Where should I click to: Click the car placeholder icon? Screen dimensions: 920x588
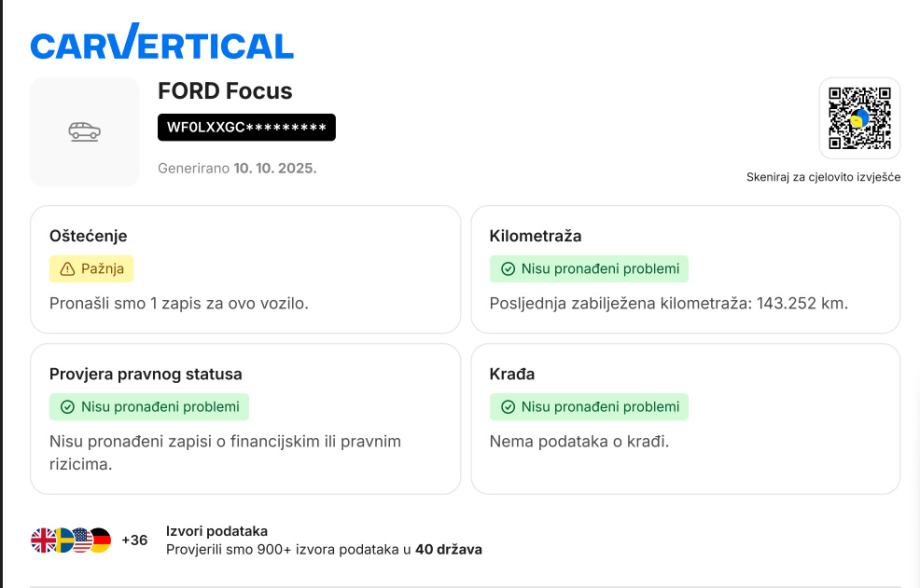[x=84, y=131]
